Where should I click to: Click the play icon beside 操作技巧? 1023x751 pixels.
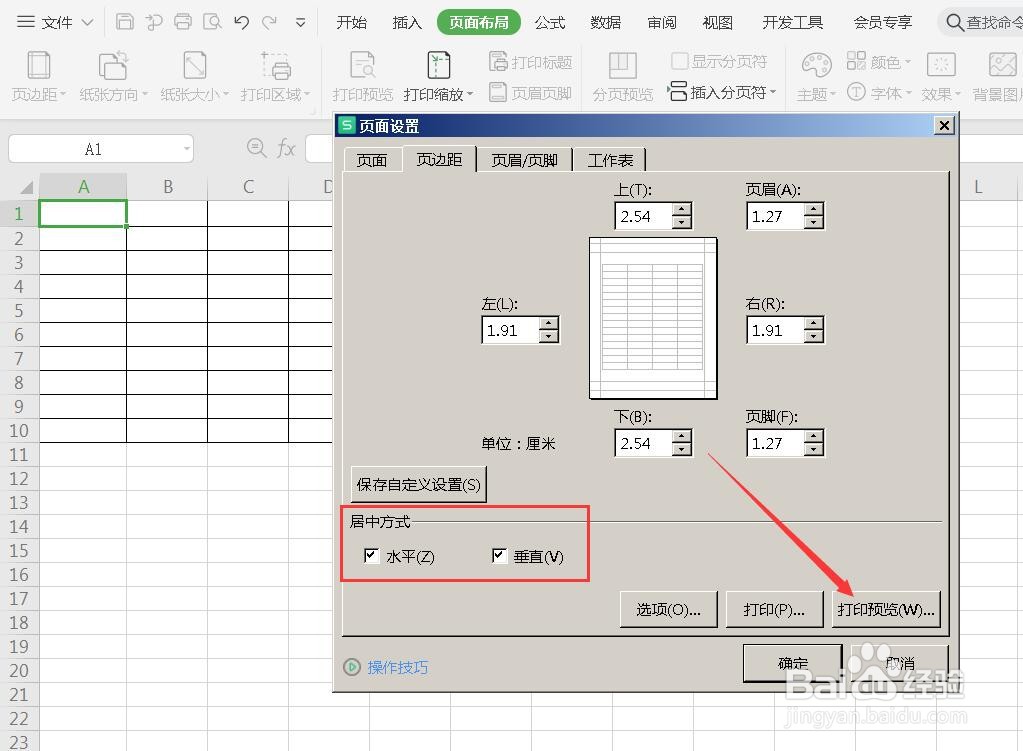(352, 667)
